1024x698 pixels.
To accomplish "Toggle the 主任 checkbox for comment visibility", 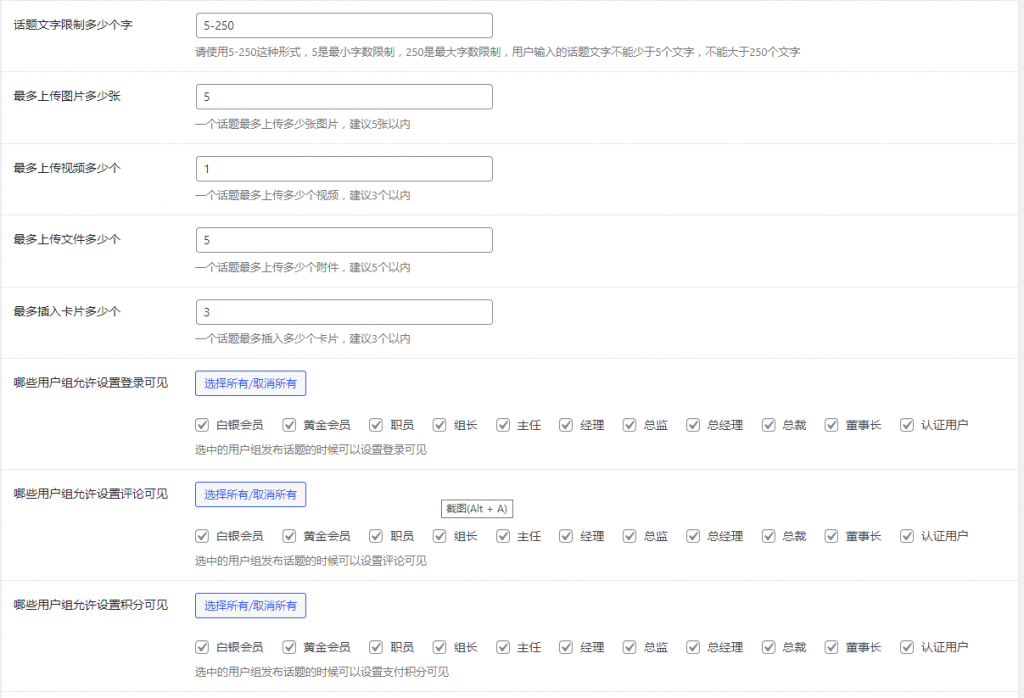I will pos(504,535).
